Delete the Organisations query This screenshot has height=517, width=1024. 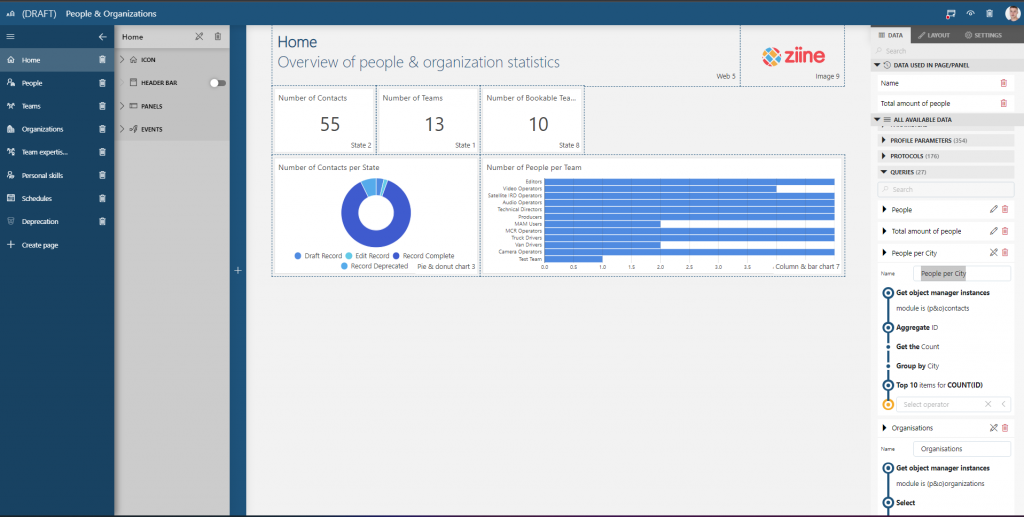coord(1005,428)
